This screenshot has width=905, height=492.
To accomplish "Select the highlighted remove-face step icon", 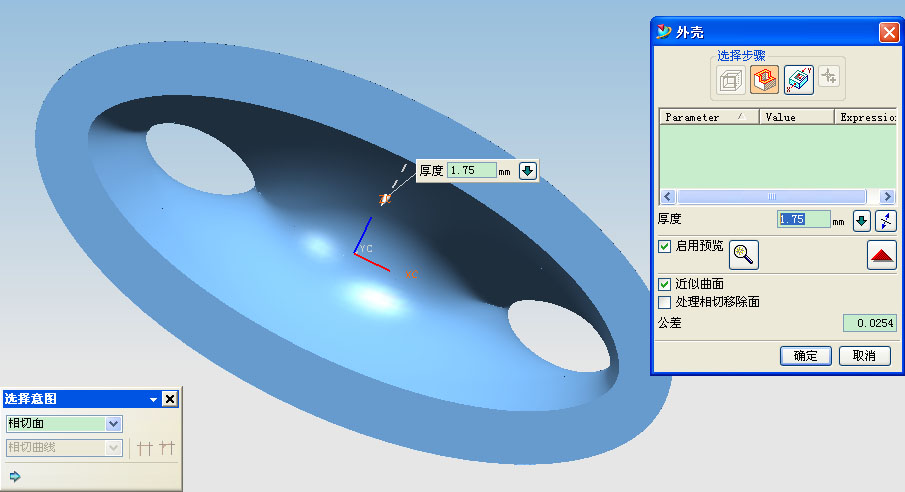I will point(764,80).
